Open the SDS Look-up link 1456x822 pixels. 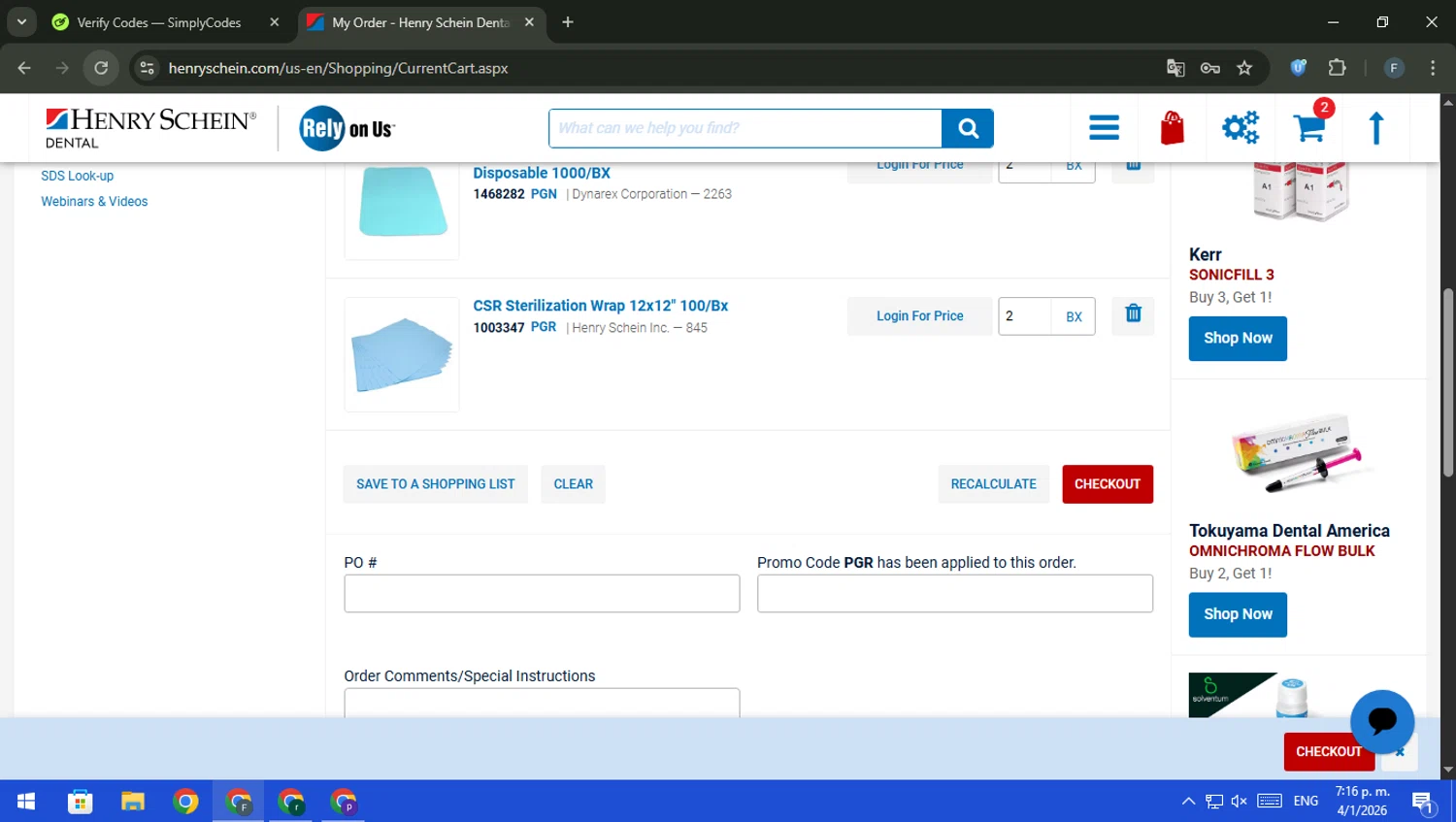[77, 176]
